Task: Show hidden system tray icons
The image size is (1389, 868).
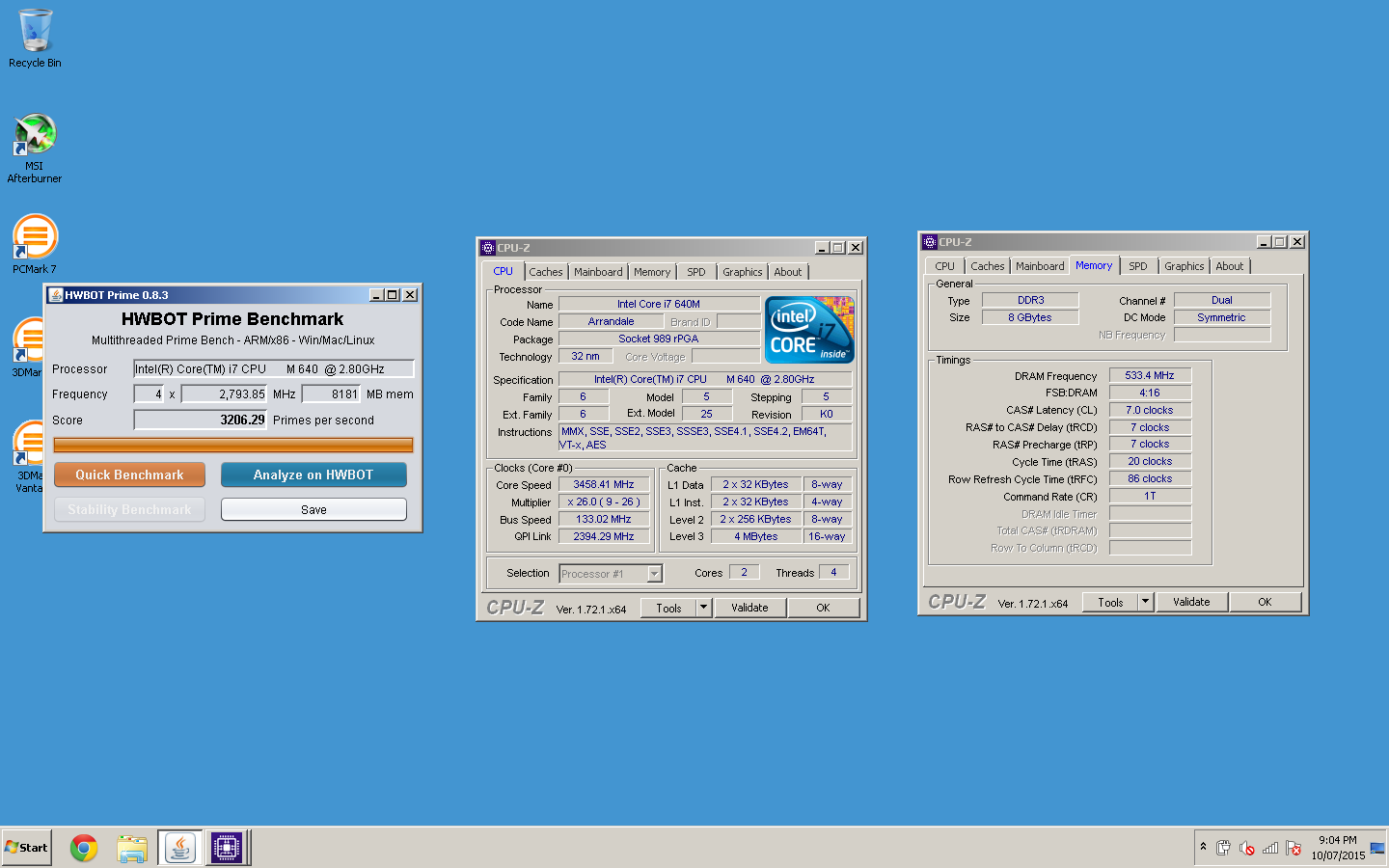Action: point(1203,847)
